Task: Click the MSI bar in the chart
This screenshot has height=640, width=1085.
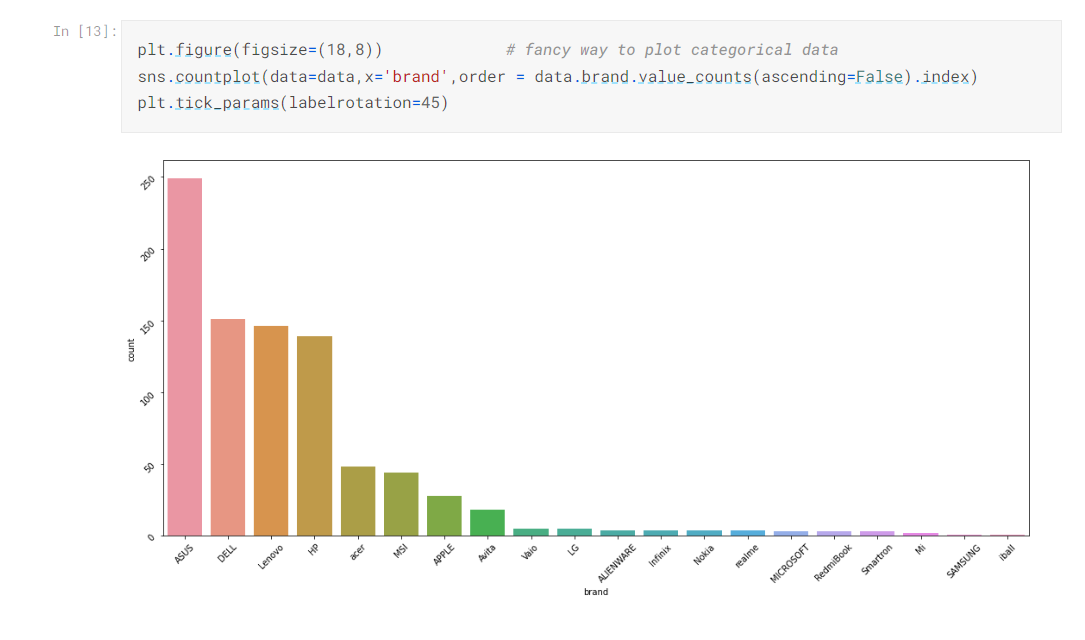Action: (401, 504)
